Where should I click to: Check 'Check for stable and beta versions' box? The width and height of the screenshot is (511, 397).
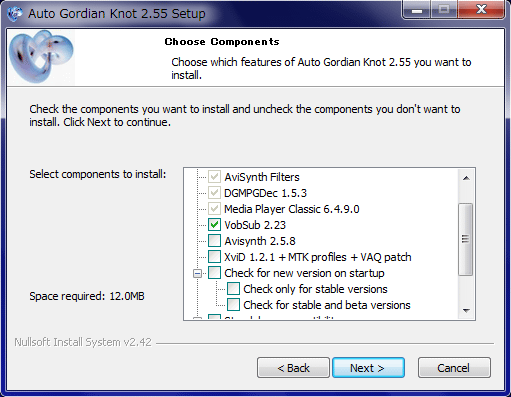click(x=233, y=305)
